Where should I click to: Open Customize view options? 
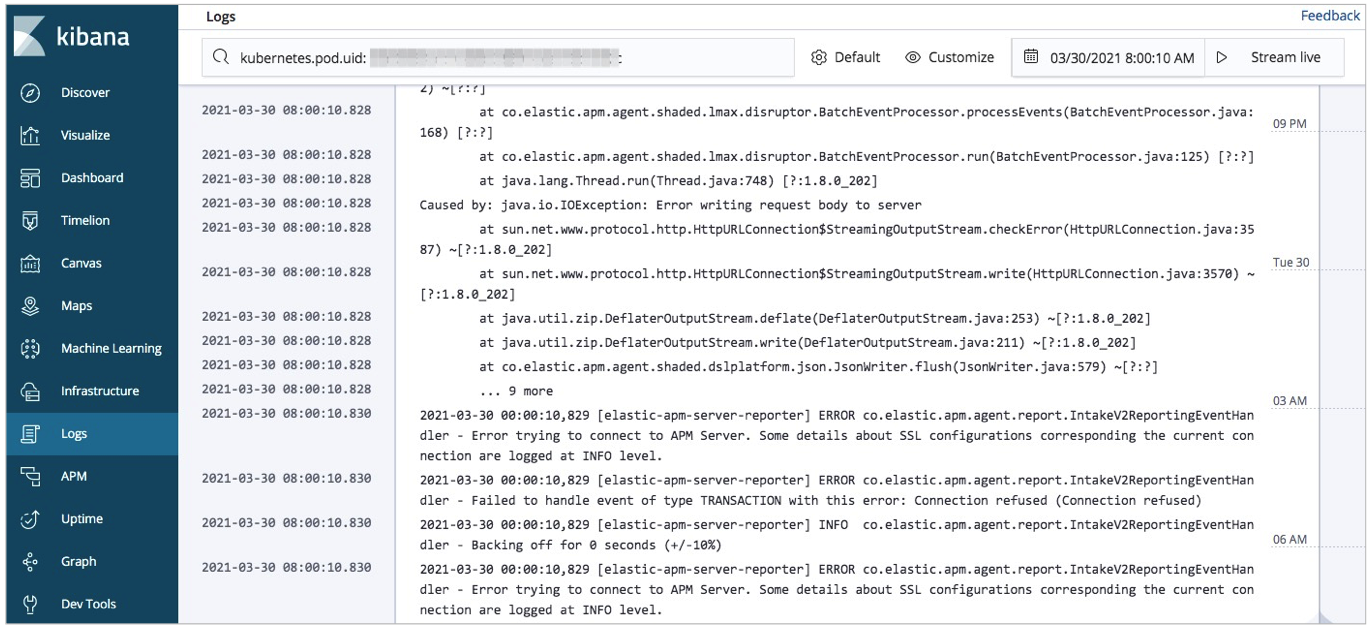tap(949, 58)
